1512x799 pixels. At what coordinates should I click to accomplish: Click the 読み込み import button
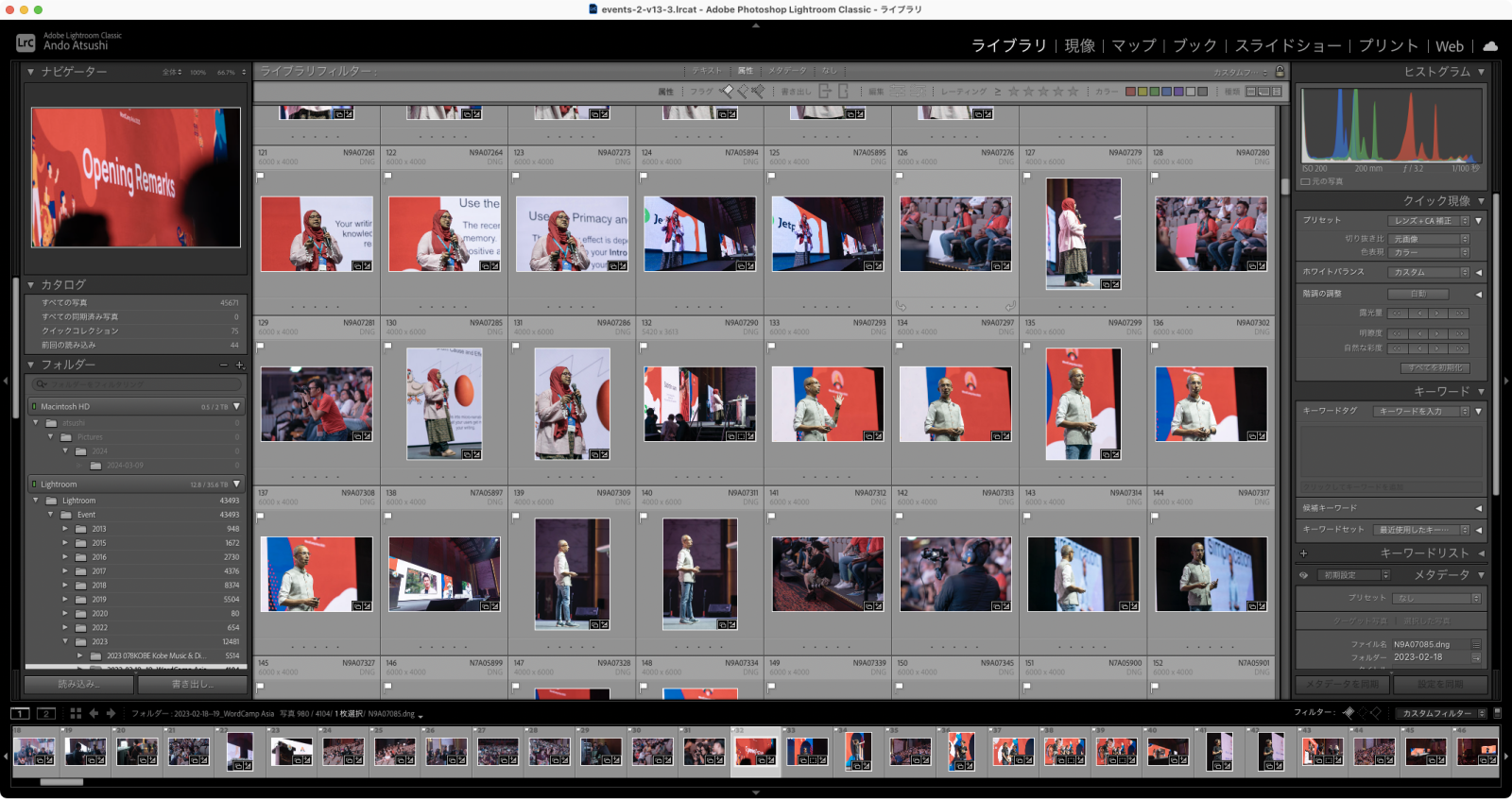78,684
